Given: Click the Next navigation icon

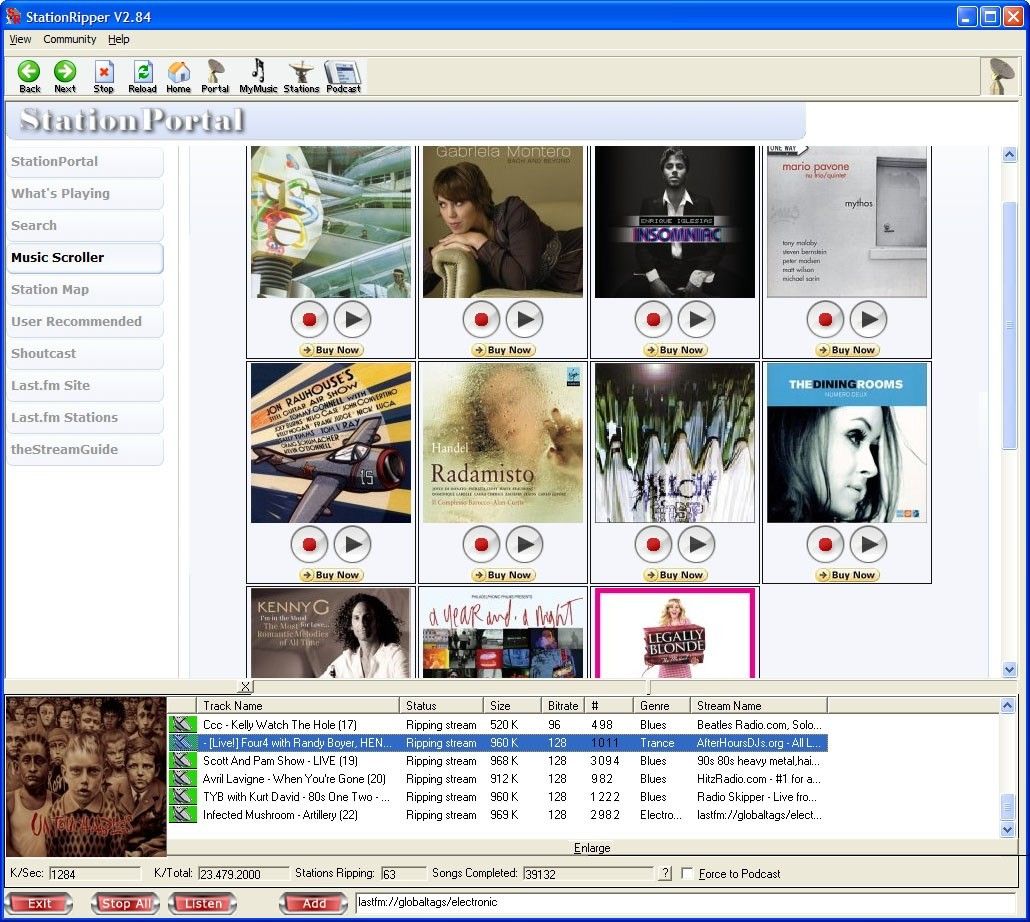Looking at the screenshot, I should pyautogui.click(x=65, y=70).
